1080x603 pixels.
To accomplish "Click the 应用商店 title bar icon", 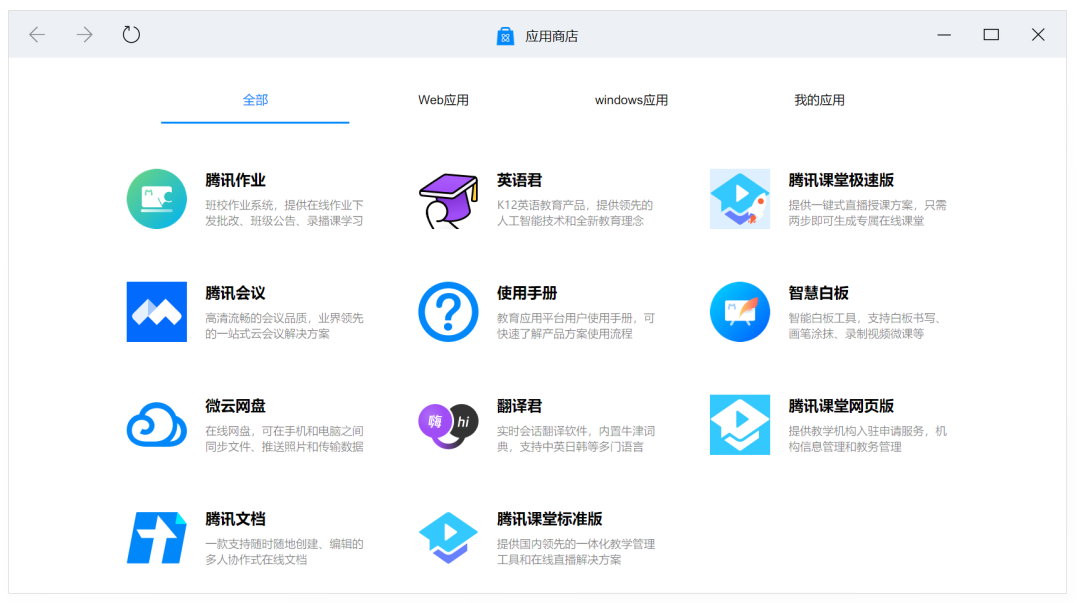I will (x=505, y=34).
